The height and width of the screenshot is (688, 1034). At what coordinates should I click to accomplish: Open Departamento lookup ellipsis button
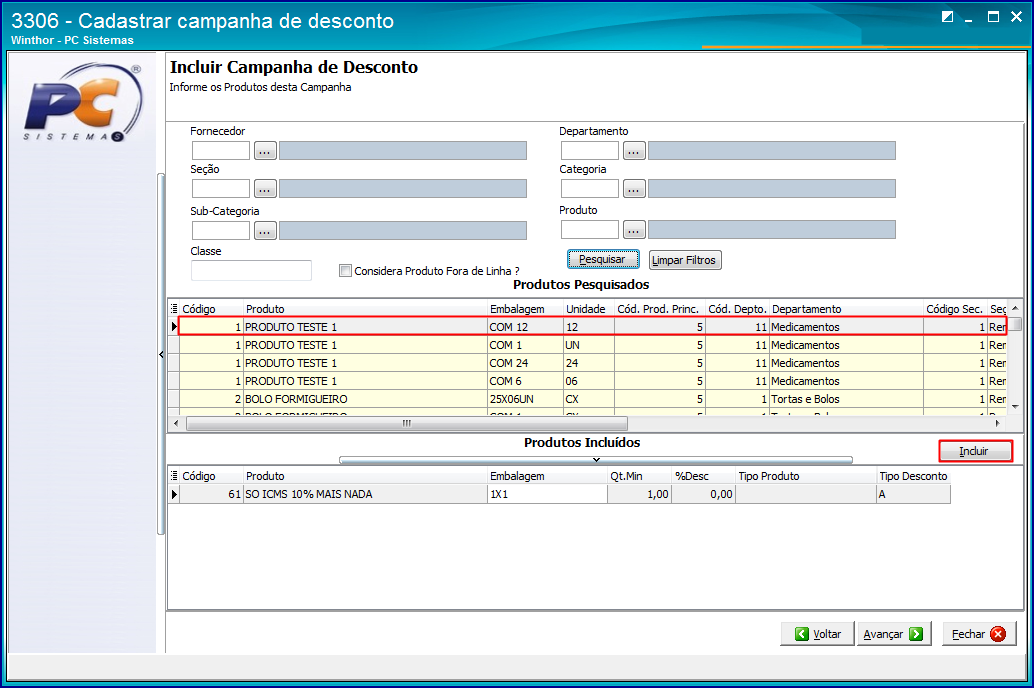tap(634, 151)
